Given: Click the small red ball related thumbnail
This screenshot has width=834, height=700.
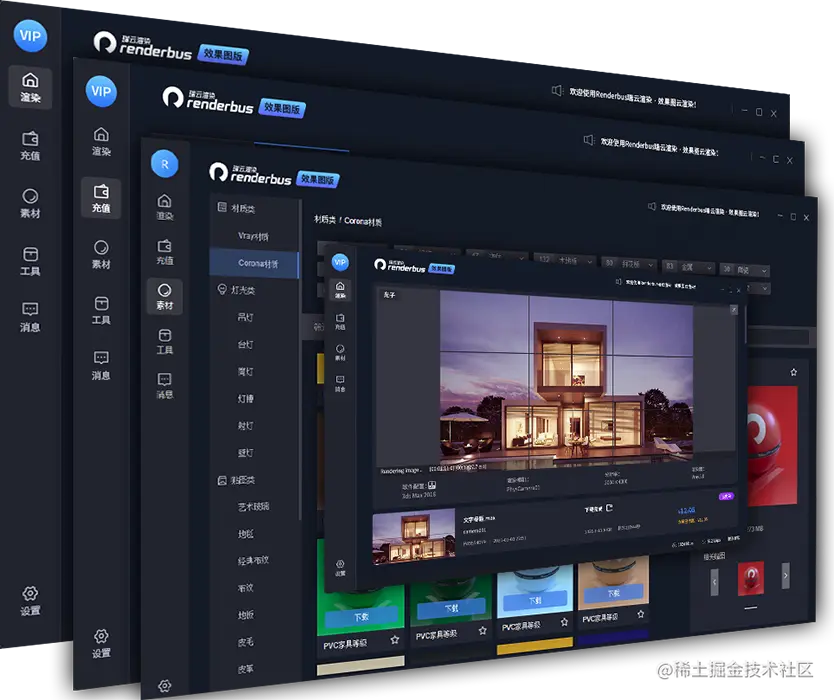Looking at the screenshot, I should point(750,579).
